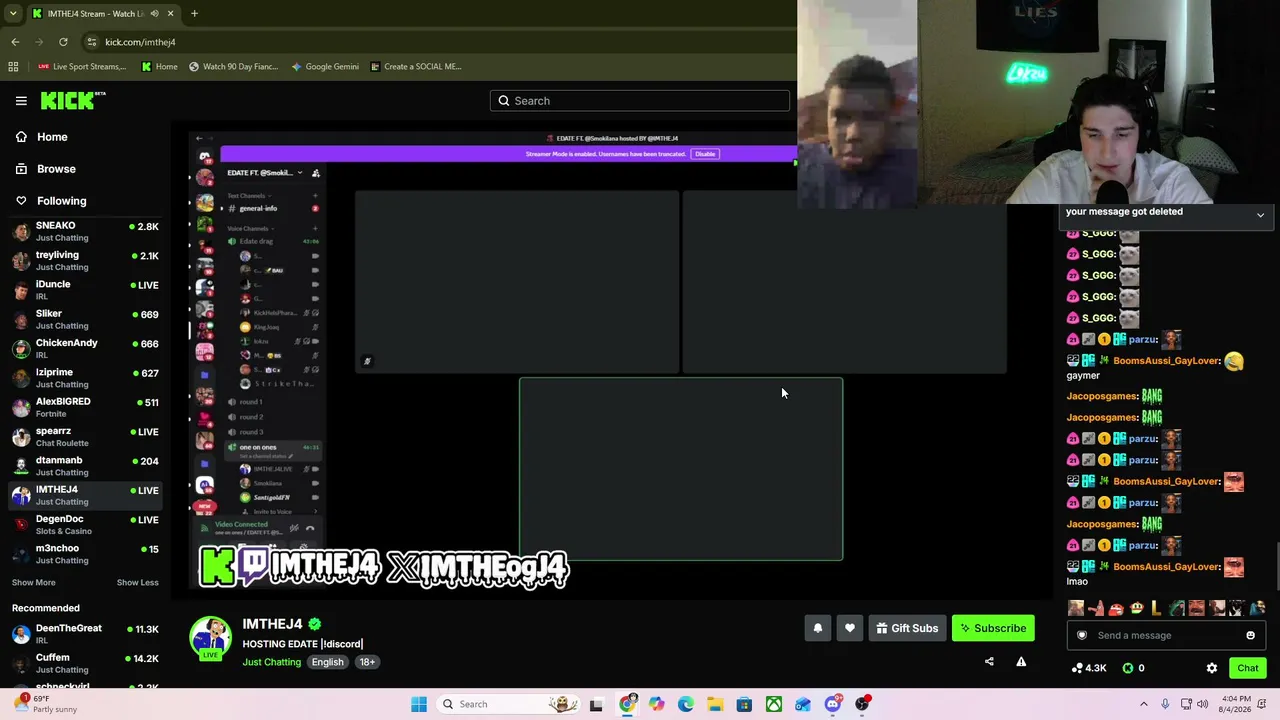
Task: Open the Live Sport Streams bookmark
Action: click(x=82, y=67)
